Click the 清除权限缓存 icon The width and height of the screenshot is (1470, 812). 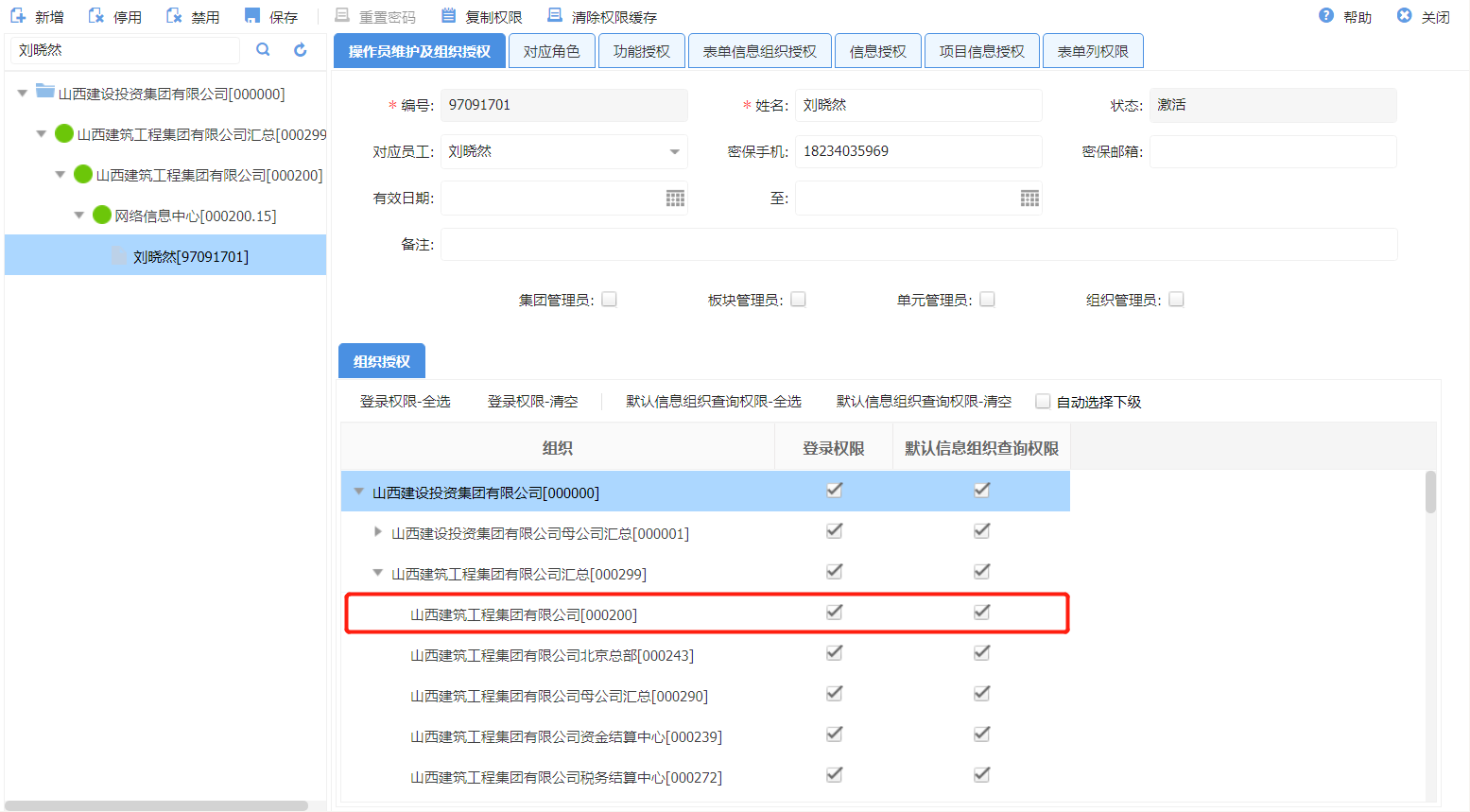555,16
